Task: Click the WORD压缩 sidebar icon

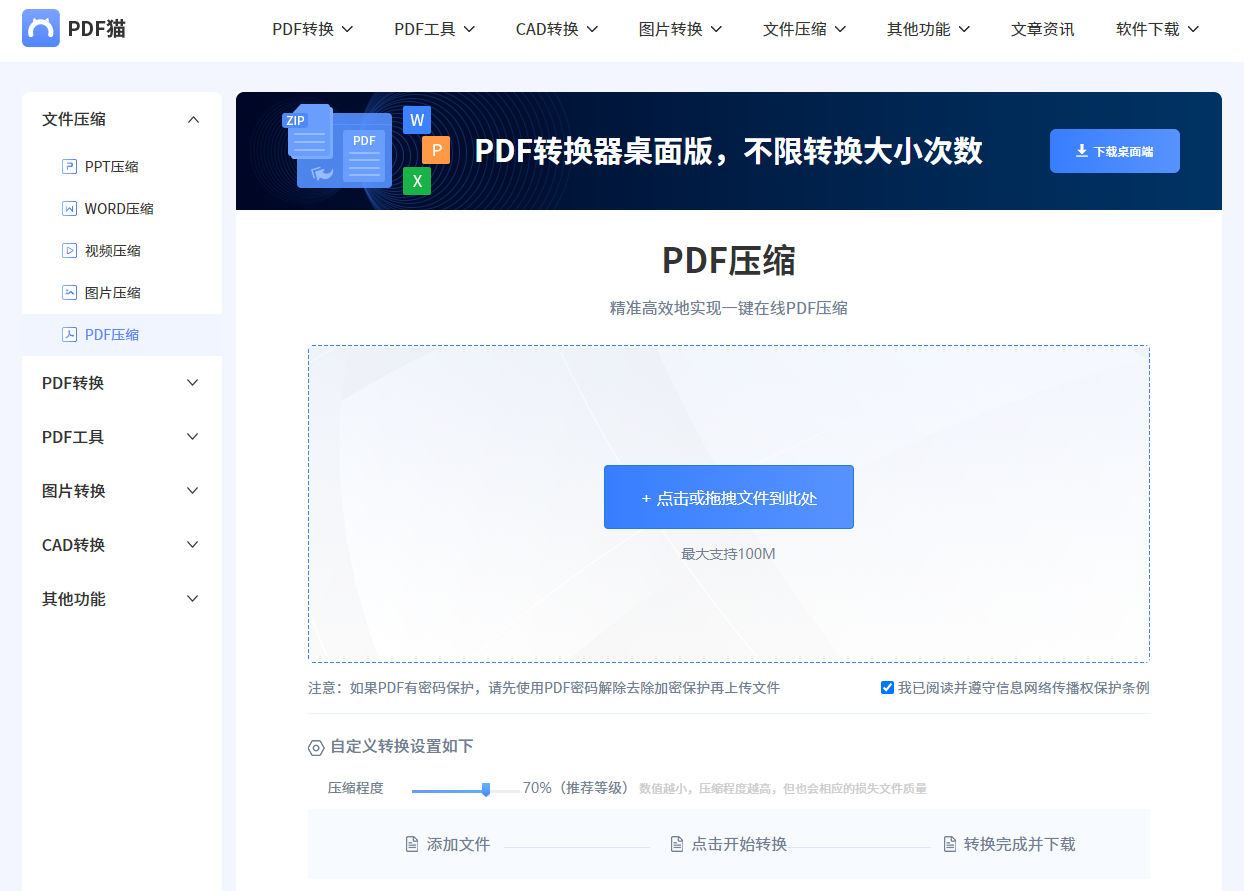Action: [69, 209]
